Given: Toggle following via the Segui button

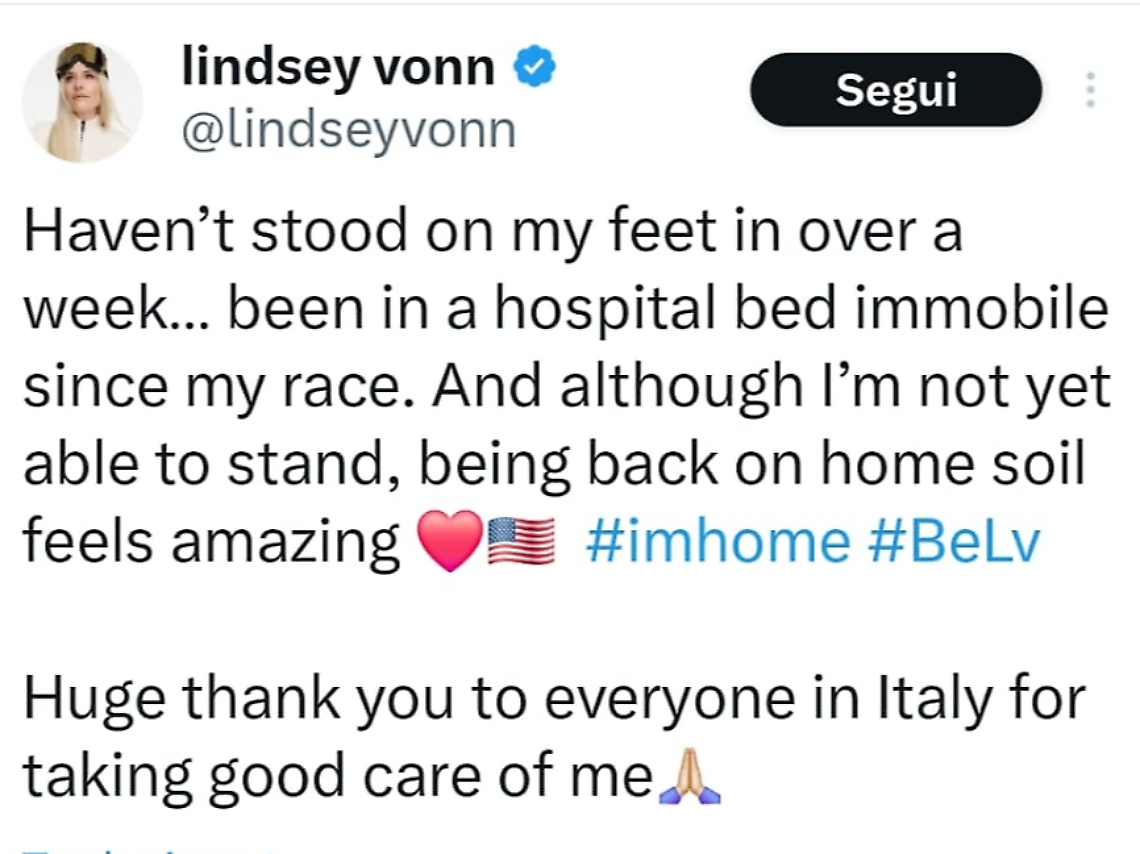Looking at the screenshot, I should tap(895, 89).
